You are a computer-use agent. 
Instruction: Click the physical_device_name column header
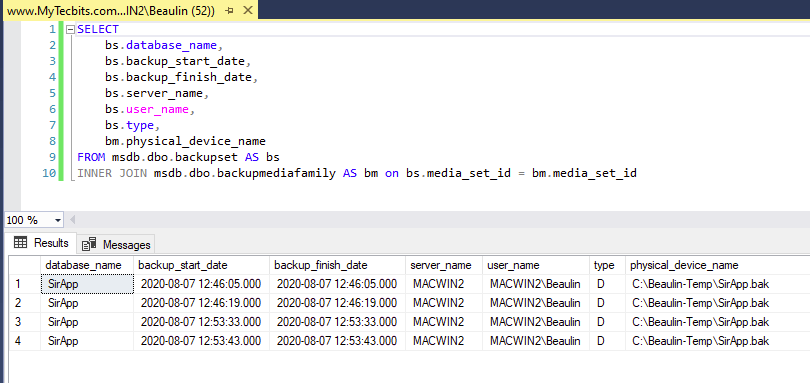click(x=718, y=265)
